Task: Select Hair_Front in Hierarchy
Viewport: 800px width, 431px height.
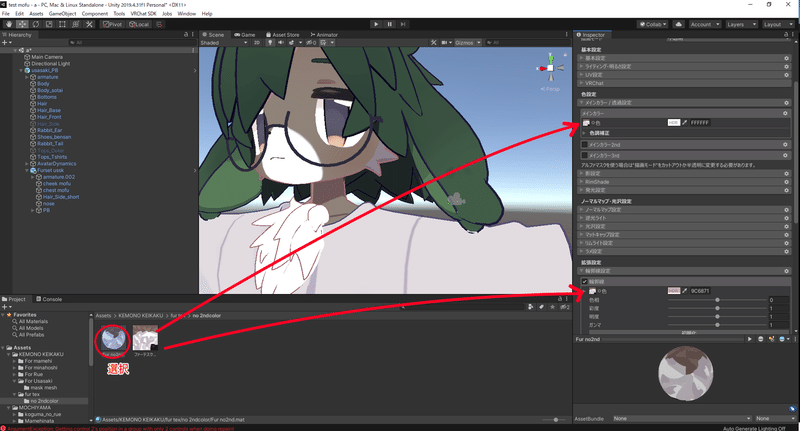Action: (49, 117)
